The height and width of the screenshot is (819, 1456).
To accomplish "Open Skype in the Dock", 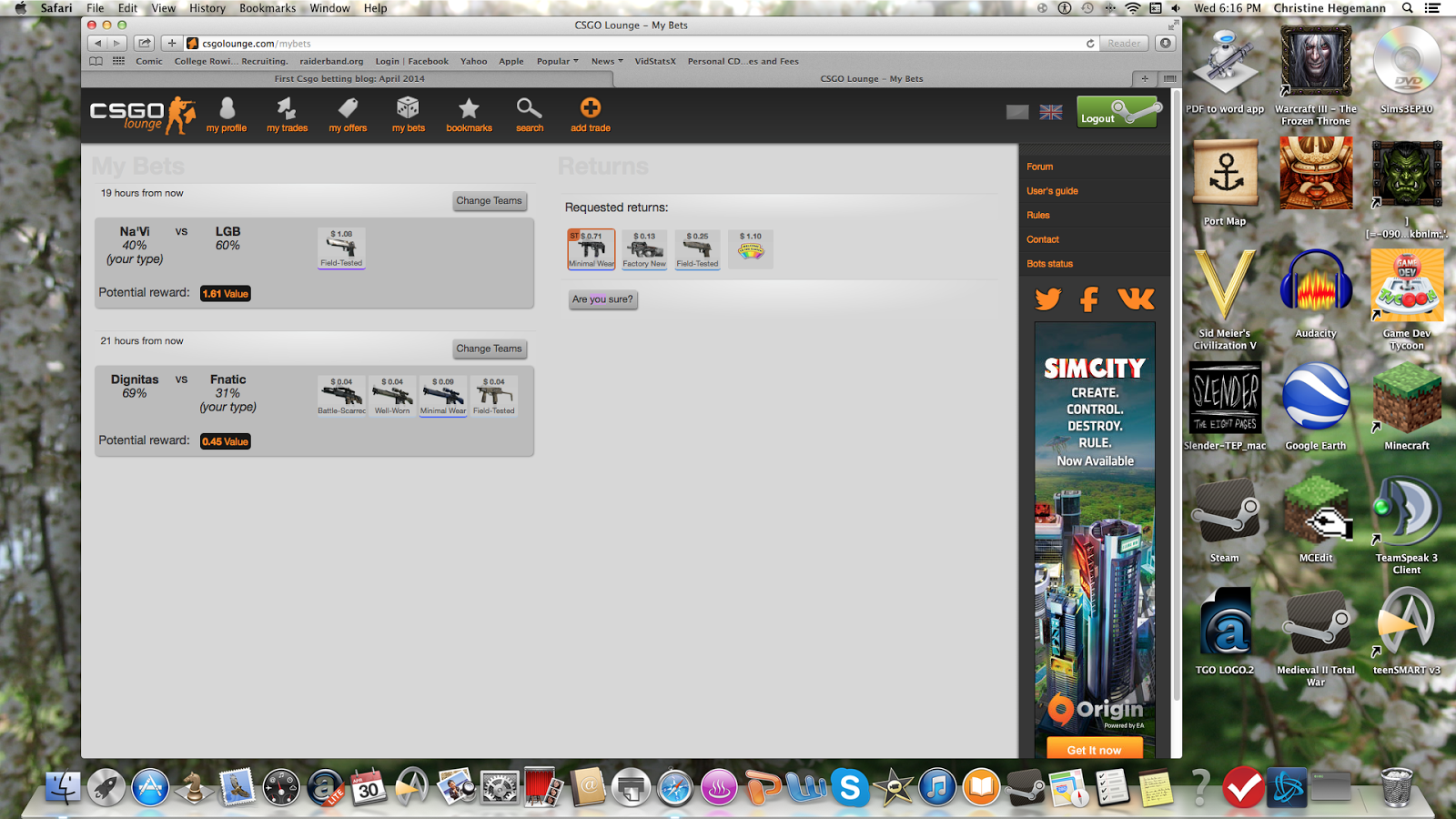I will point(850,787).
